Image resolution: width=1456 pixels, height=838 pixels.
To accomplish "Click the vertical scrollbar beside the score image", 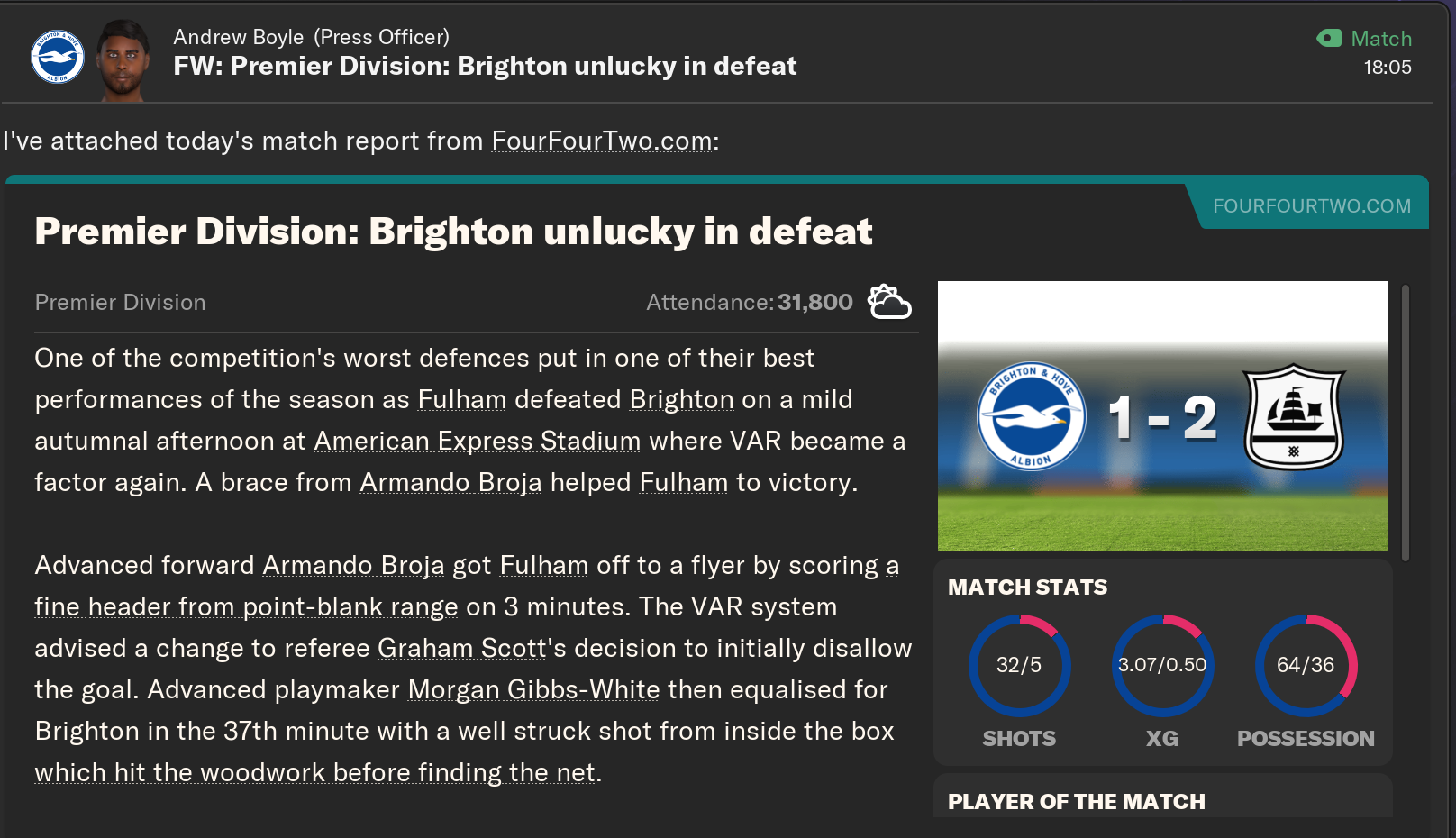I will pos(1405,422).
